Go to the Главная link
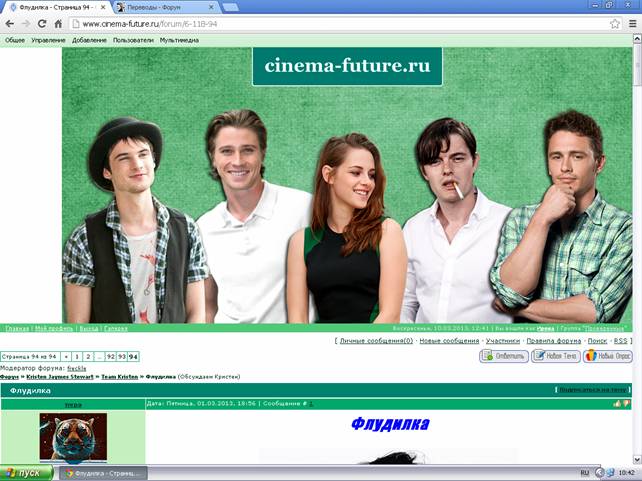 point(17,328)
